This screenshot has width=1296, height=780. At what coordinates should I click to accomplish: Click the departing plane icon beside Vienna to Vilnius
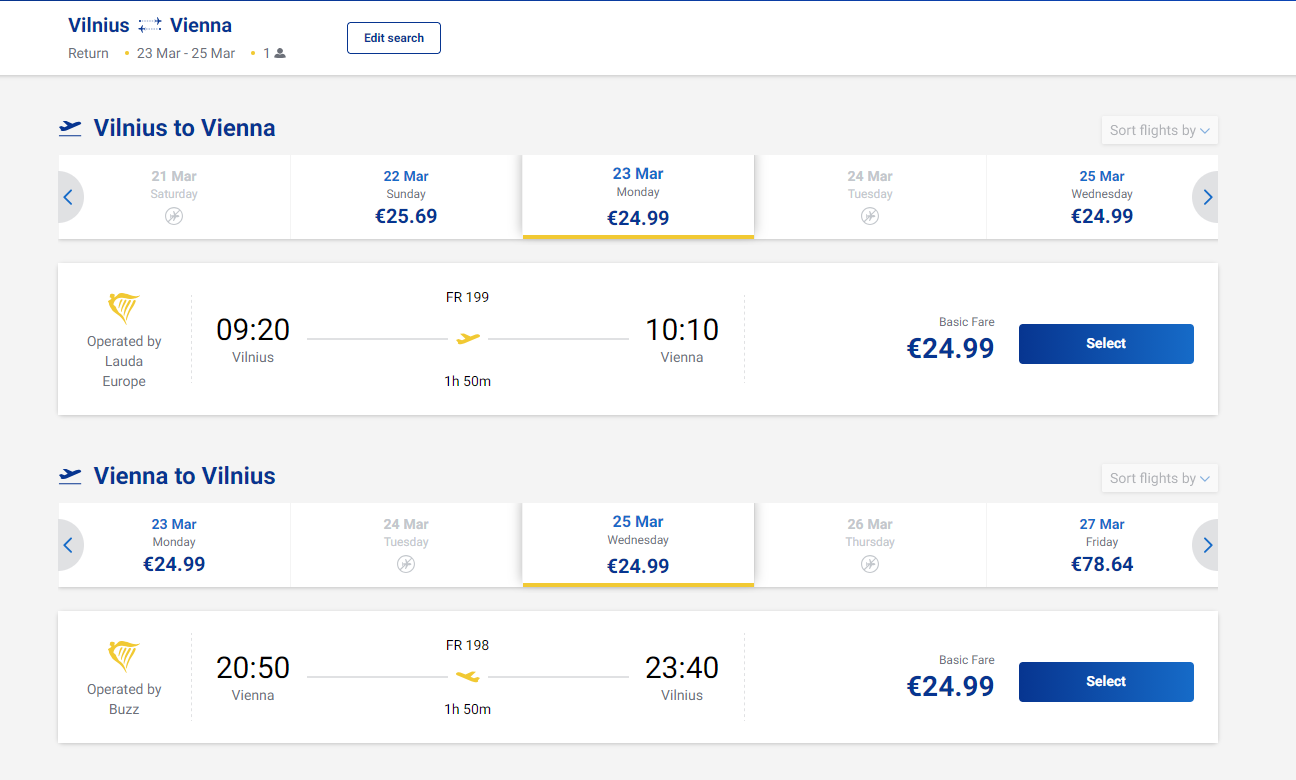(70, 476)
